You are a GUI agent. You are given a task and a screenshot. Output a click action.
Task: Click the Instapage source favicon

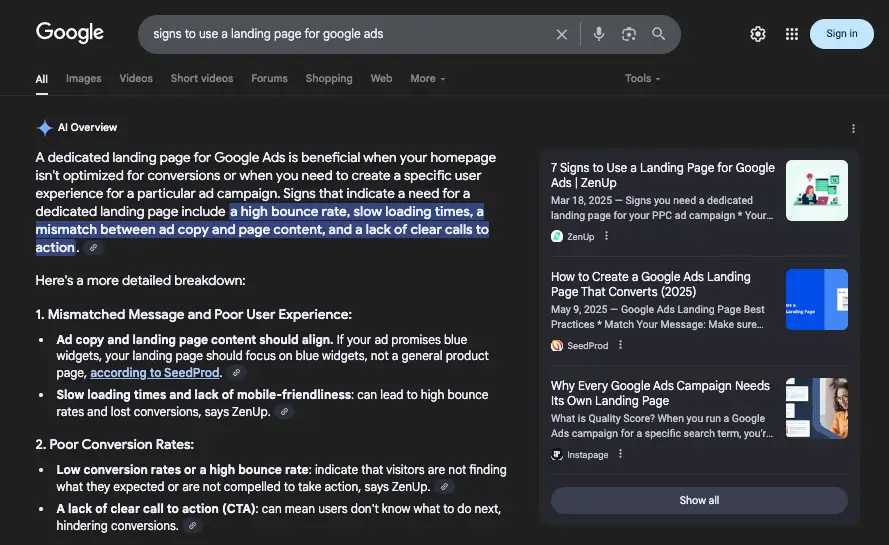(557, 454)
